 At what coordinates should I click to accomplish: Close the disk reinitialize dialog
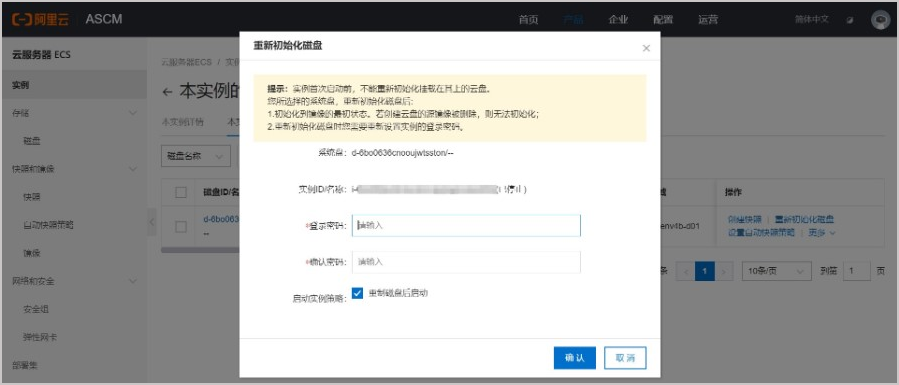pos(646,48)
